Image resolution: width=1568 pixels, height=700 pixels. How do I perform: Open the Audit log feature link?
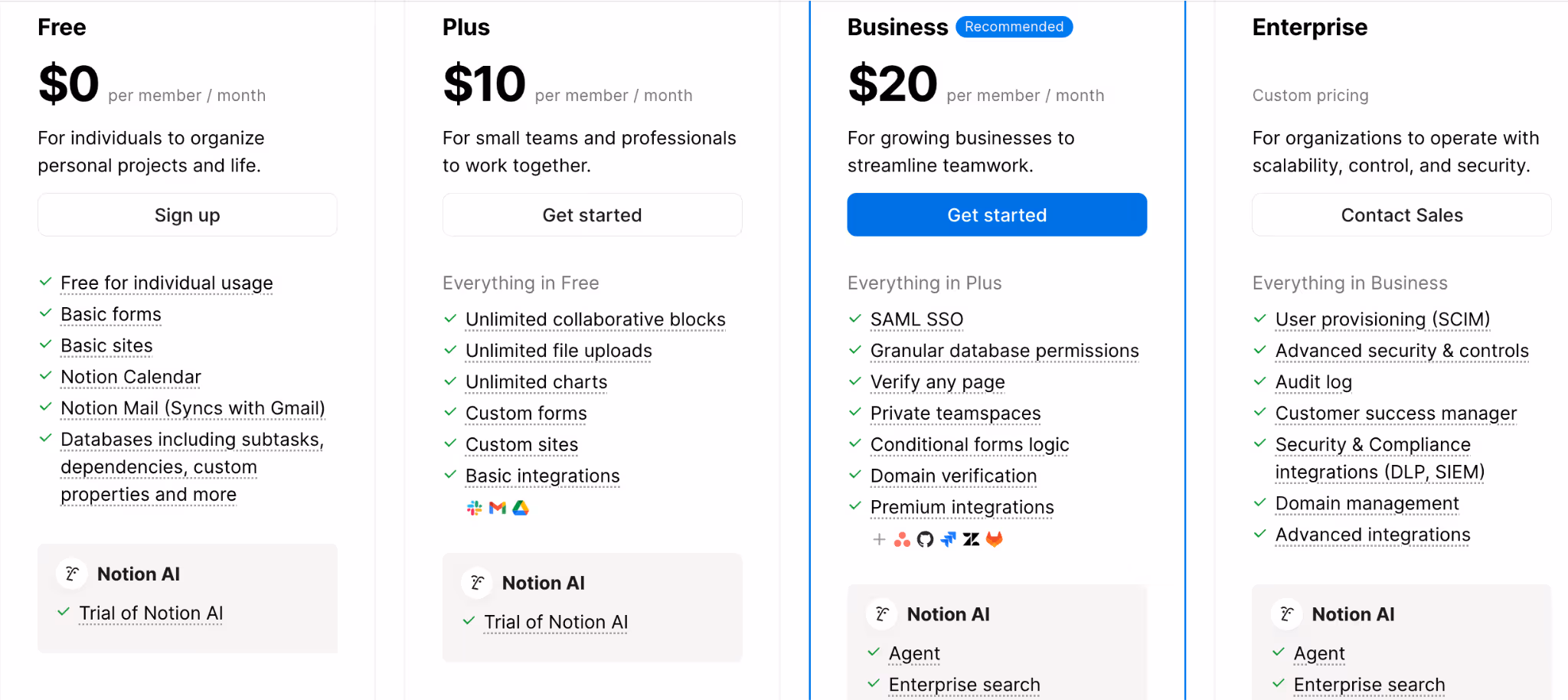[1313, 382]
